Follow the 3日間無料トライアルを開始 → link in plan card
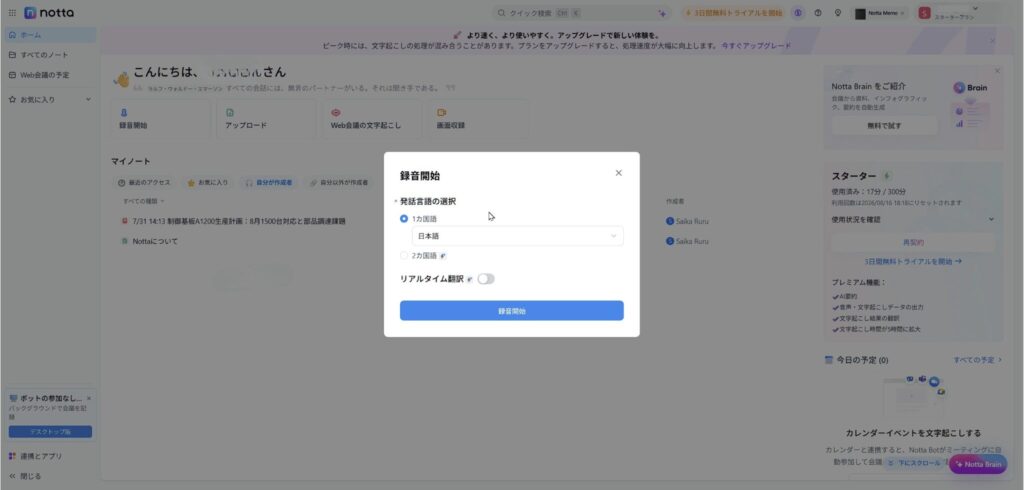Image resolution: width=1024 pixels, height=490 pixels. click(912, 261)
